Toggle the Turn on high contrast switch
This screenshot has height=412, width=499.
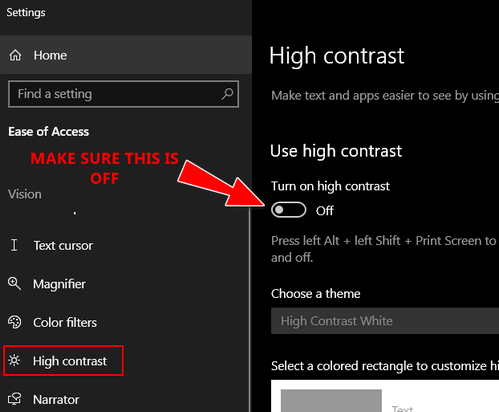288,210
